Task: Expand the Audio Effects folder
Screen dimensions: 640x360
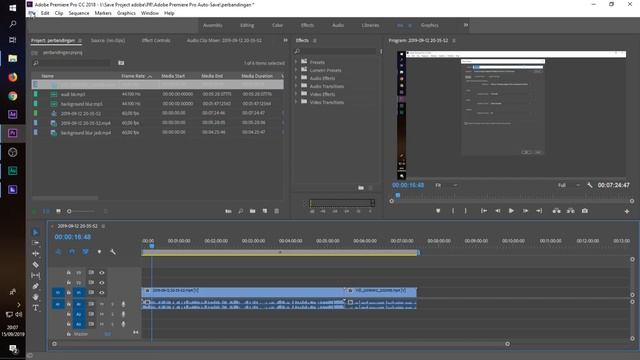Action: [296, 78]
